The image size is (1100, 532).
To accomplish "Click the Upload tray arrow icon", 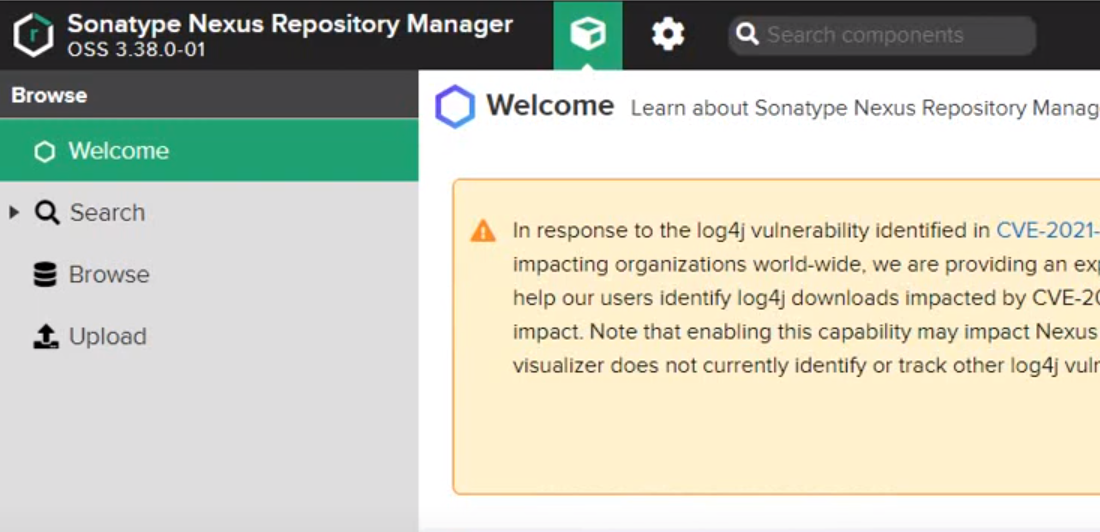I will 46,336.
